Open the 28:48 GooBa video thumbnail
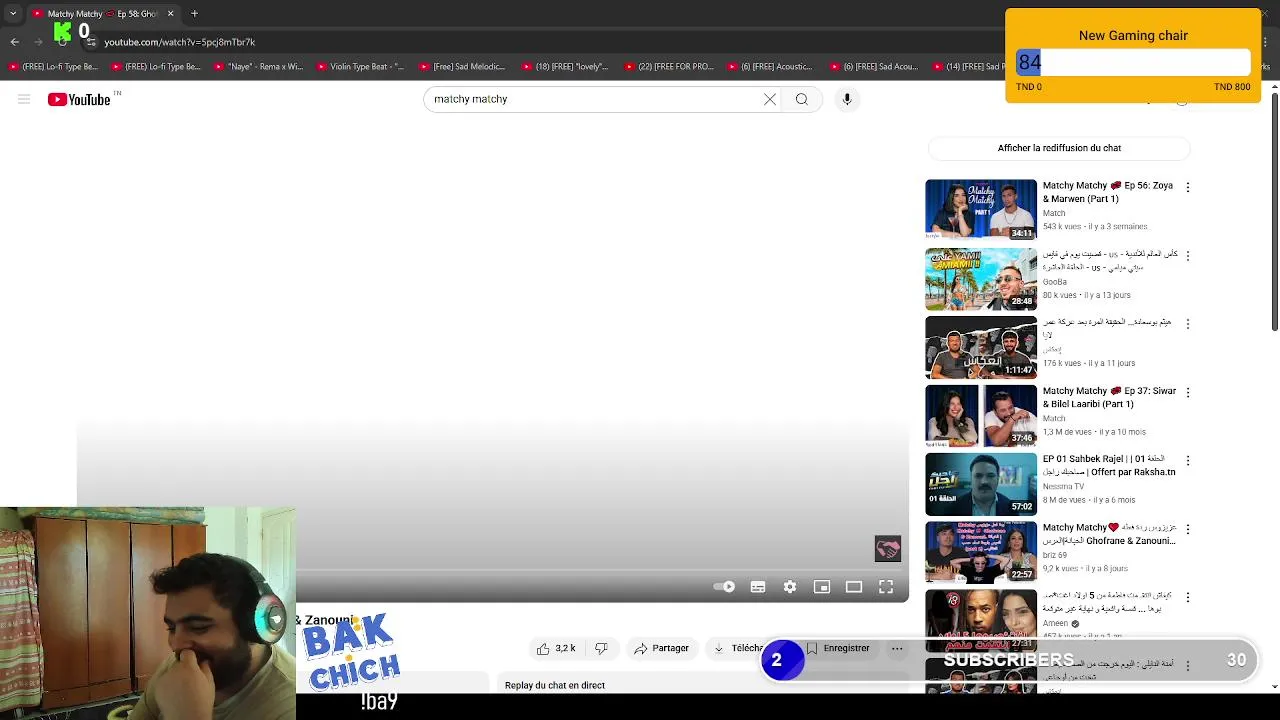The image size is (1280, 720). [981, 279]
